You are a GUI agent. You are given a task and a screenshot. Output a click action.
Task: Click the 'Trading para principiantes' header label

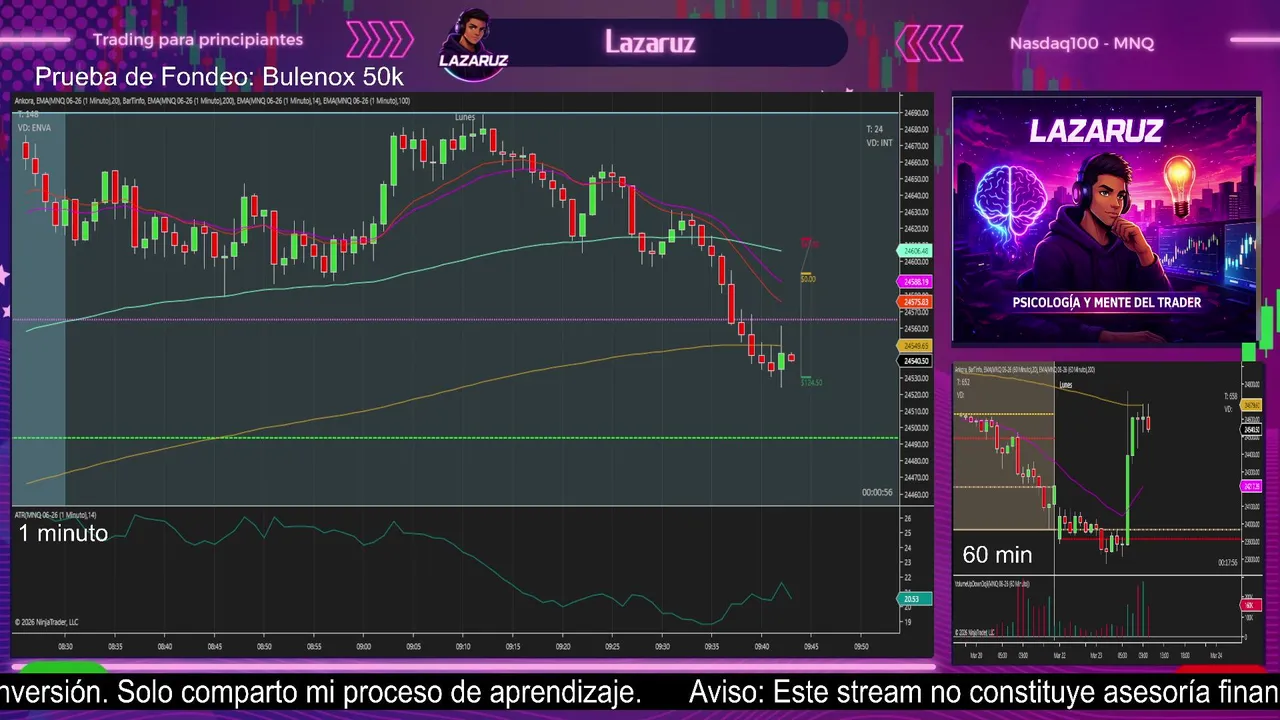click(198, 40)
